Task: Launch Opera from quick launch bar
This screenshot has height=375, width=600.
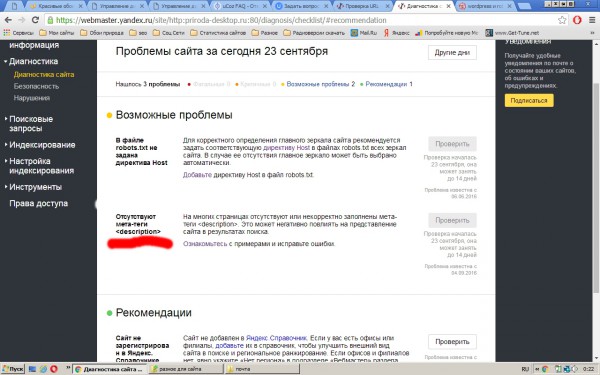Action: (54, 369)
